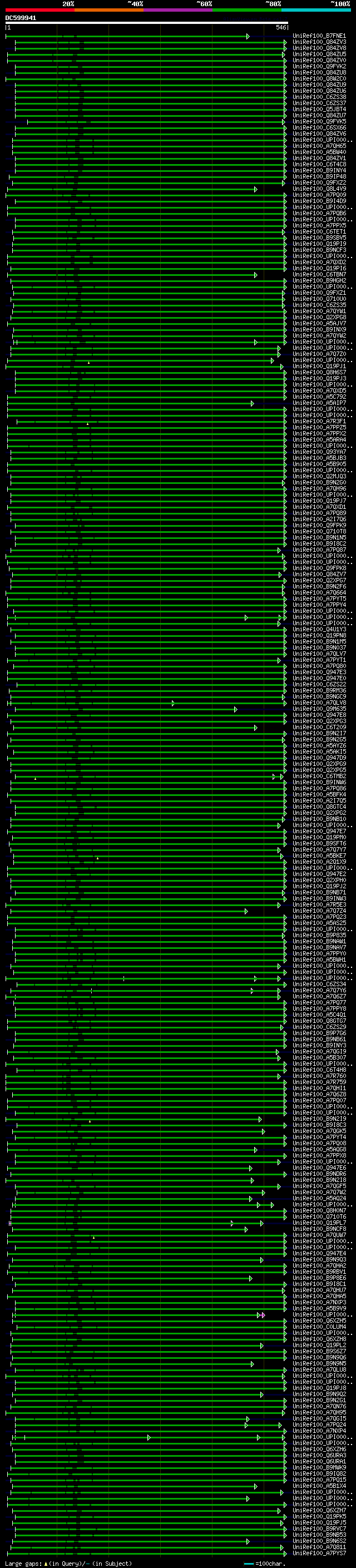Select the UniRef100_C6T209 label
This screenshot has height=1568, width=356.
[319, 728]
